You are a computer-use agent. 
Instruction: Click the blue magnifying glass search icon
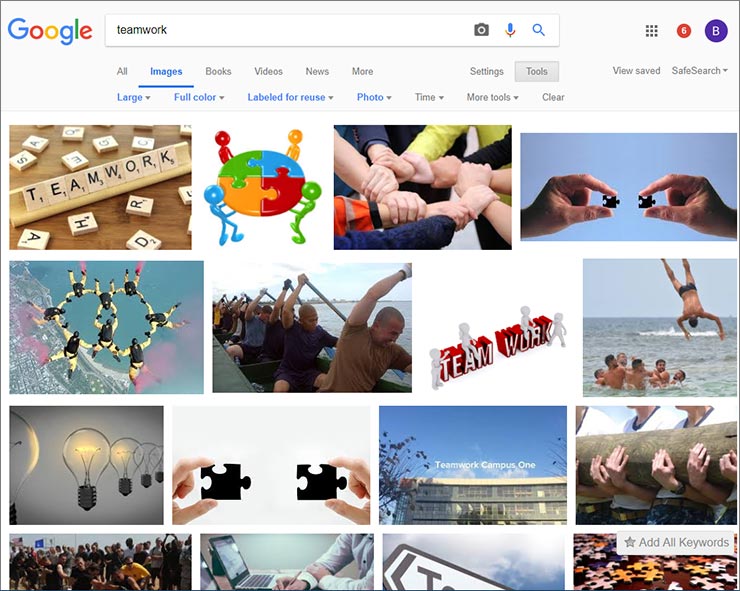(538, 30)
